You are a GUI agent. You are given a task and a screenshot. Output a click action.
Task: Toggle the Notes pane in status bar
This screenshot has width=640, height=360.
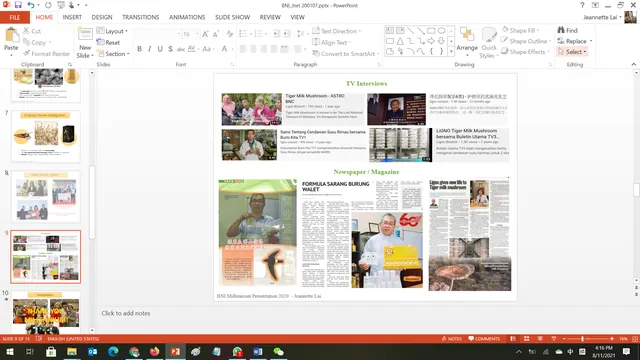pos(451,339)
